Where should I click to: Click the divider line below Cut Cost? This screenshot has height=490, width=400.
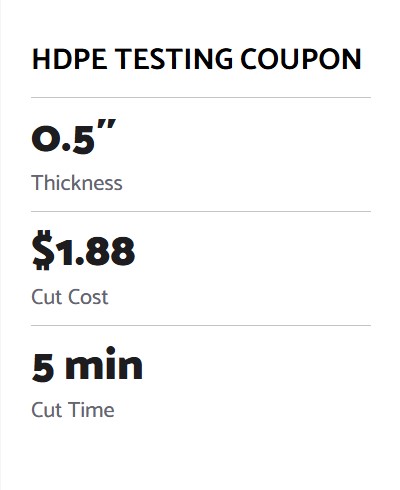tap(201, 325)
